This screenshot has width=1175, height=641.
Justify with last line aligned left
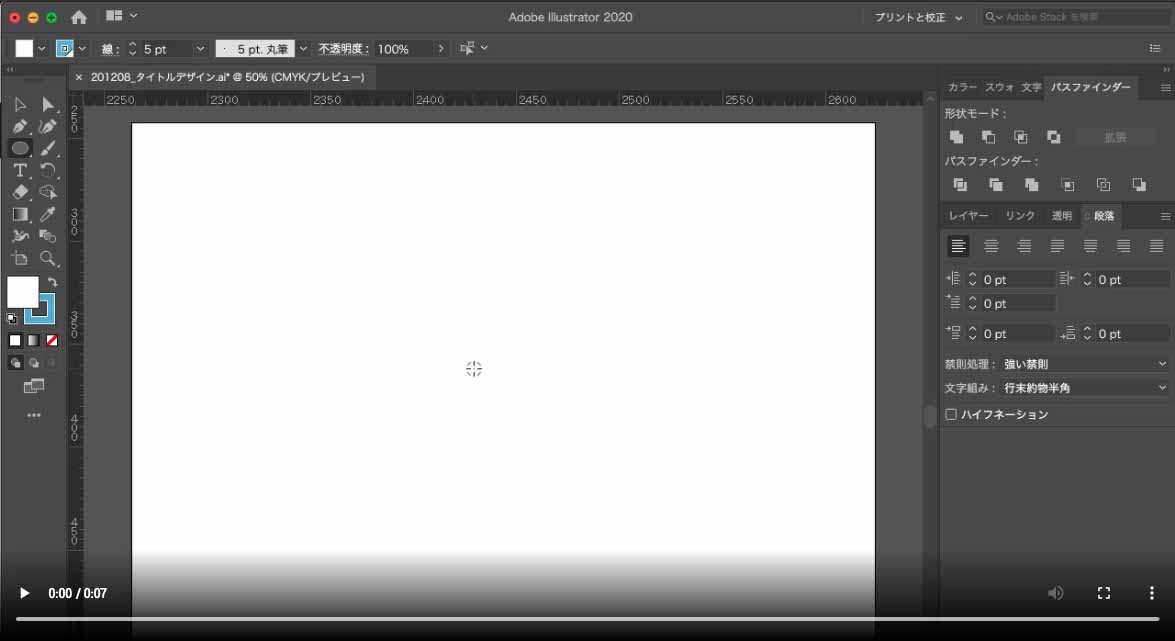(x=1057, y=246)
